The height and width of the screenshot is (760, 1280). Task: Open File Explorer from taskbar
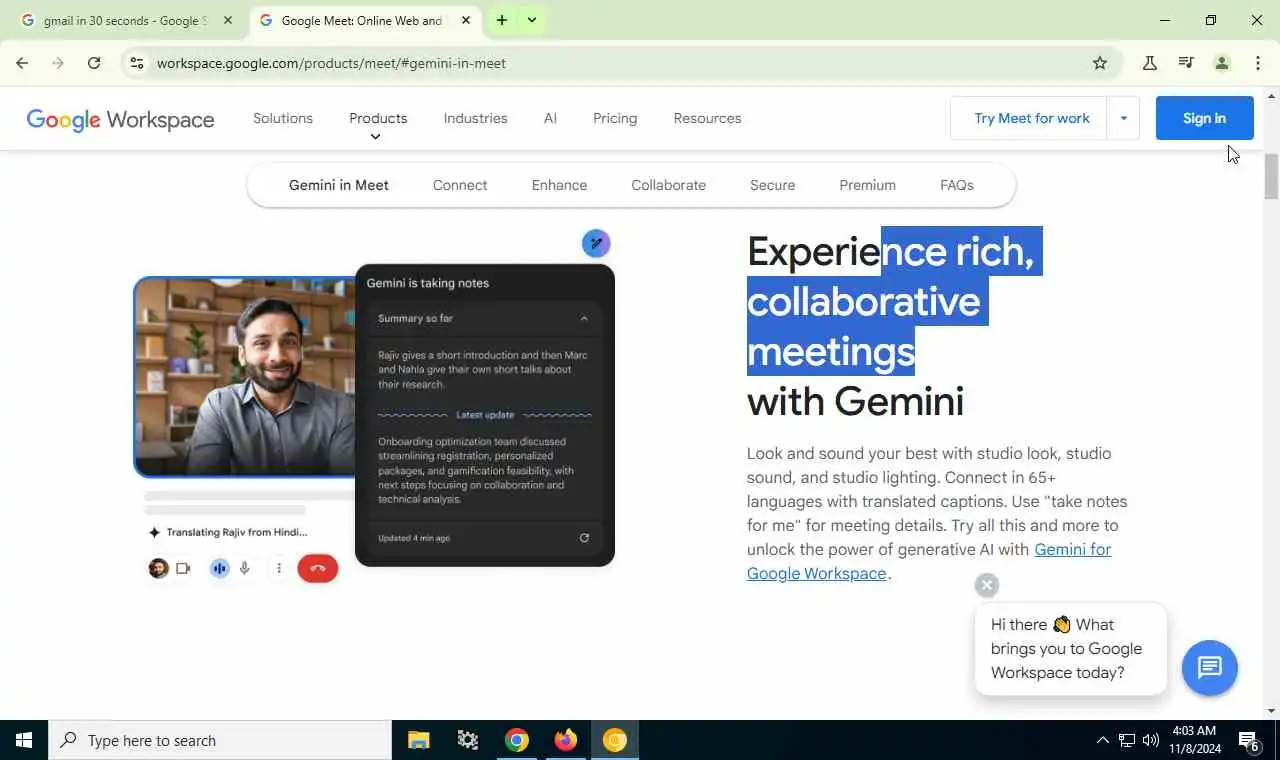click(419, 740)
